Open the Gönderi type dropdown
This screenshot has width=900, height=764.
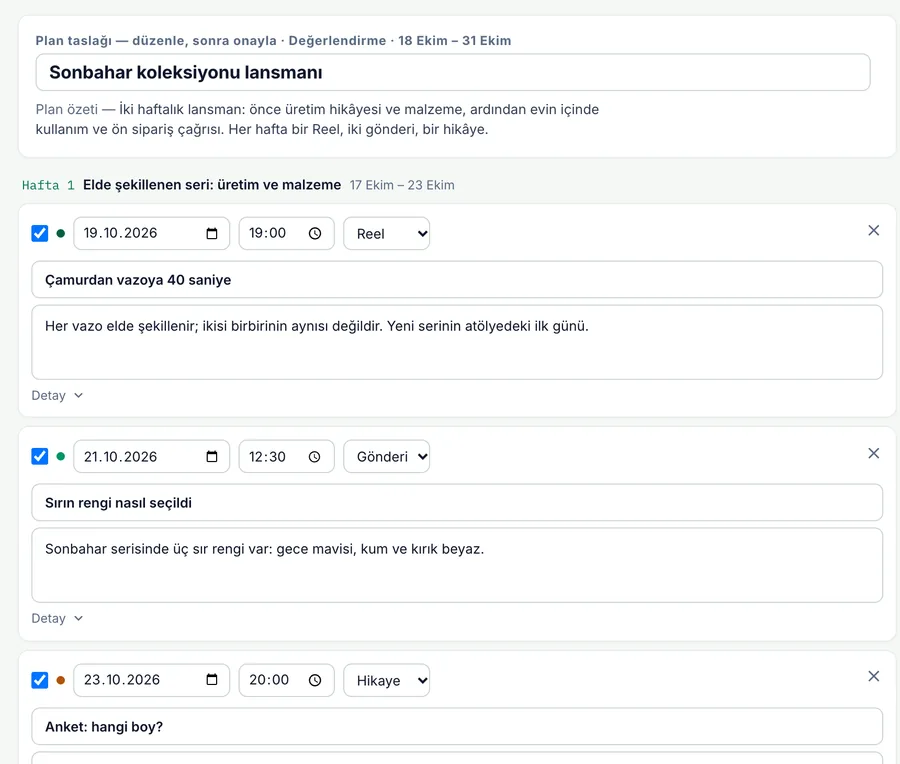coord(386,457)
